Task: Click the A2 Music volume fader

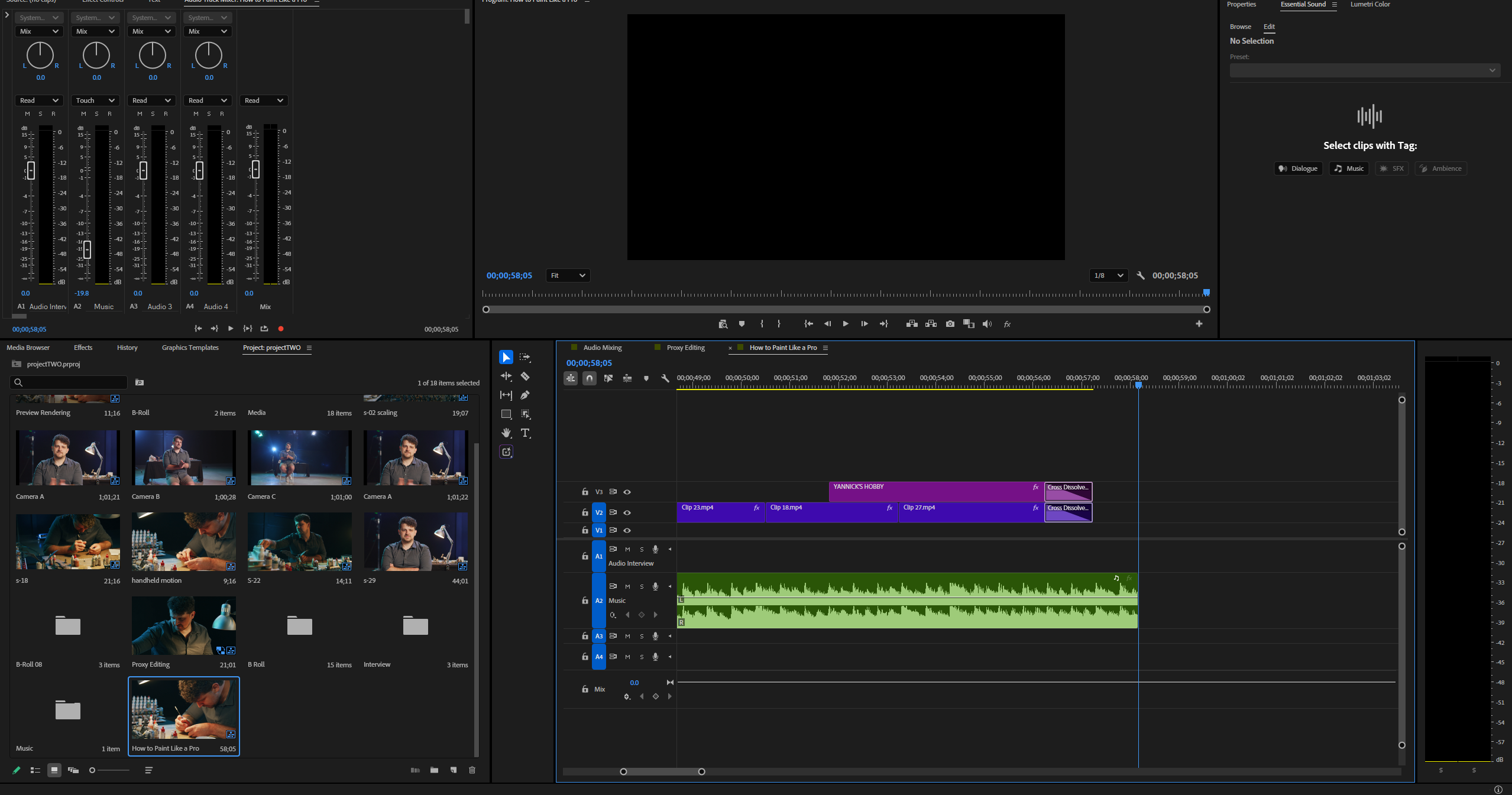Action: click(x=87, y=249)
